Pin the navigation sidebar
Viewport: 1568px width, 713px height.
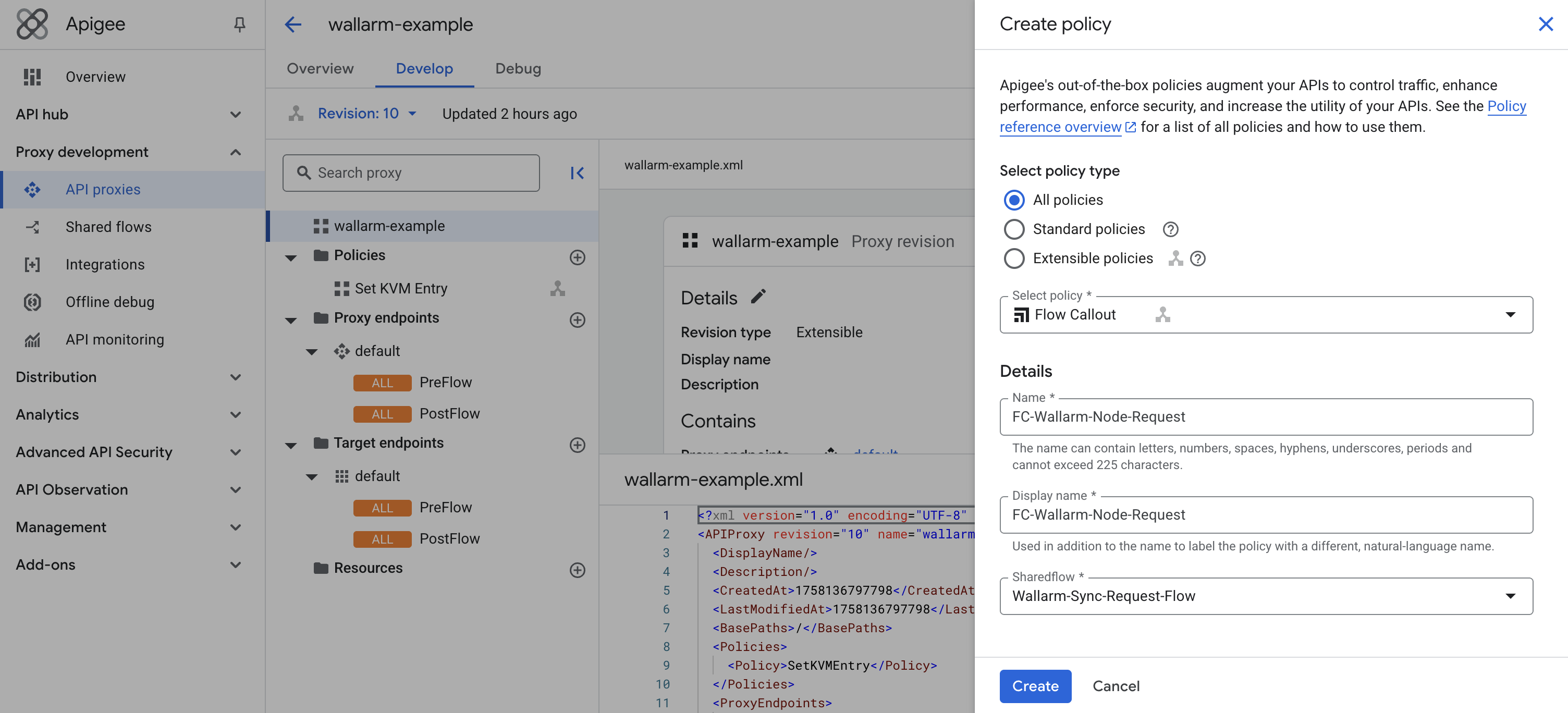pos(240,24)
